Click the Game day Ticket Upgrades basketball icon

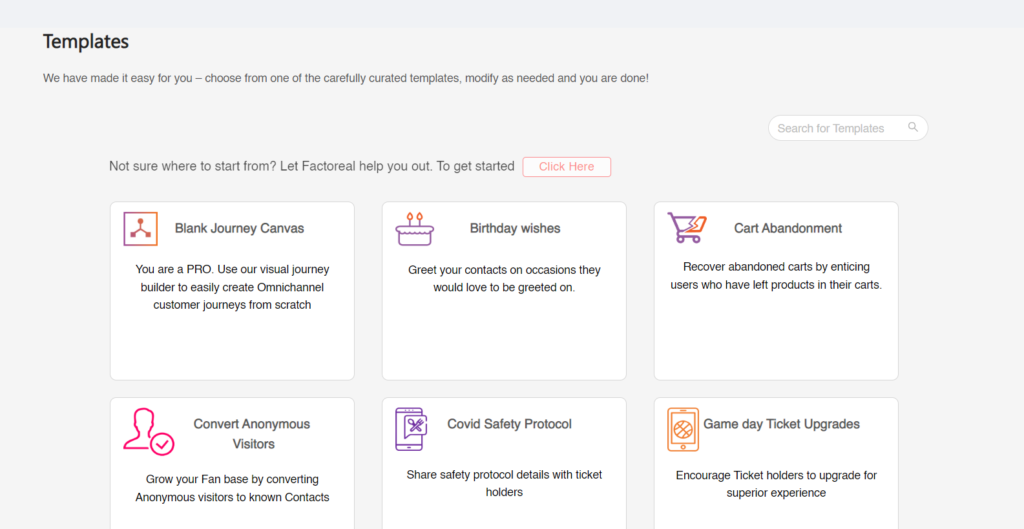(x=683, y=429)
